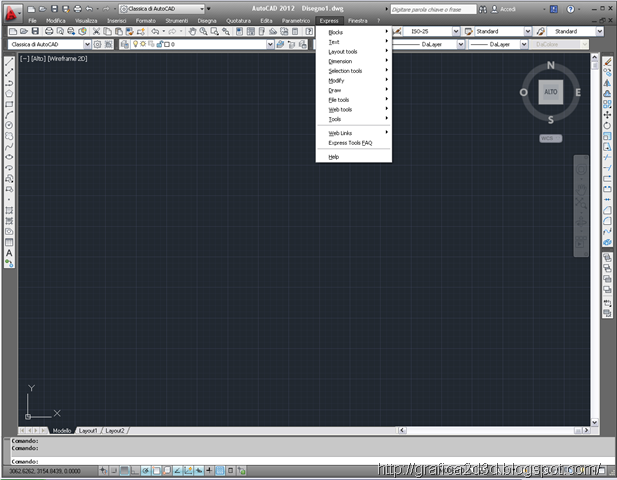Toggle ortho mode in status bar

tap(135, 470)
